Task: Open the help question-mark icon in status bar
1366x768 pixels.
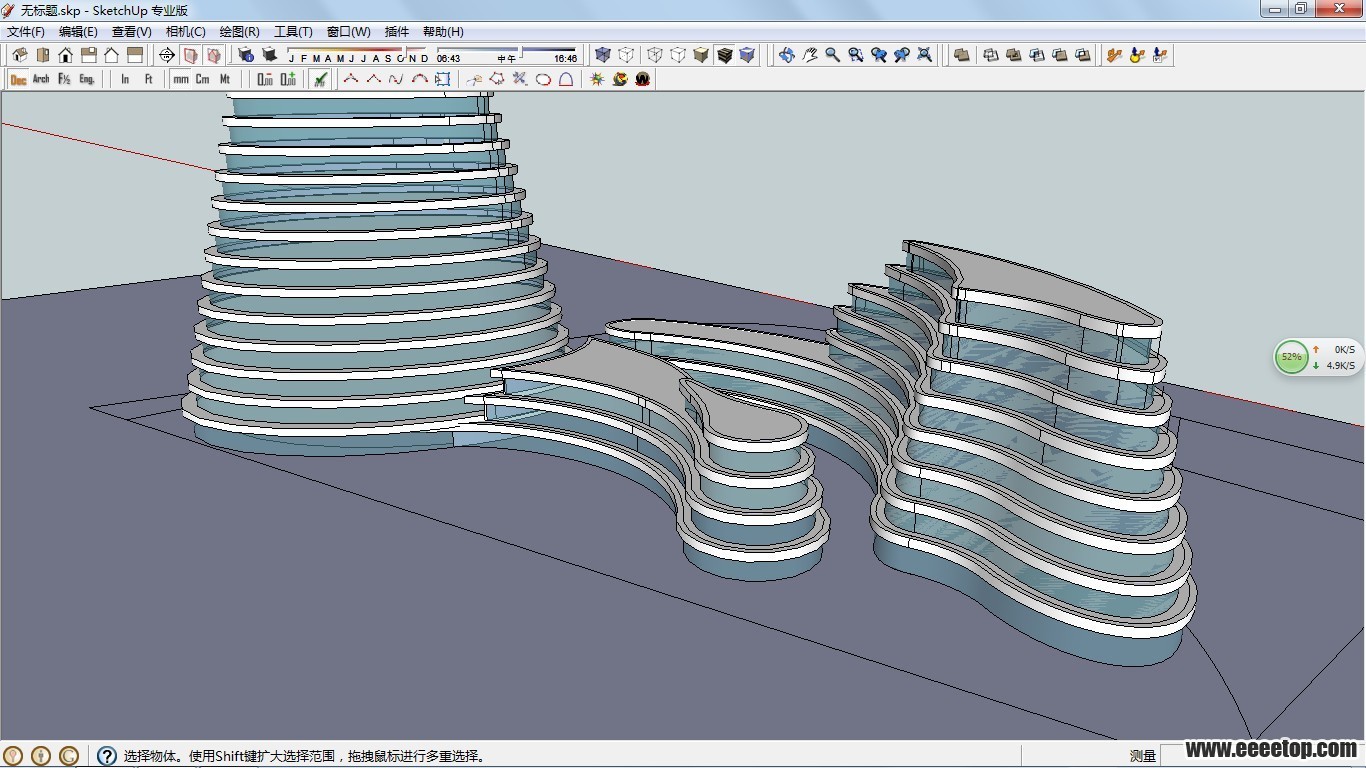Action: pos(107,756)
